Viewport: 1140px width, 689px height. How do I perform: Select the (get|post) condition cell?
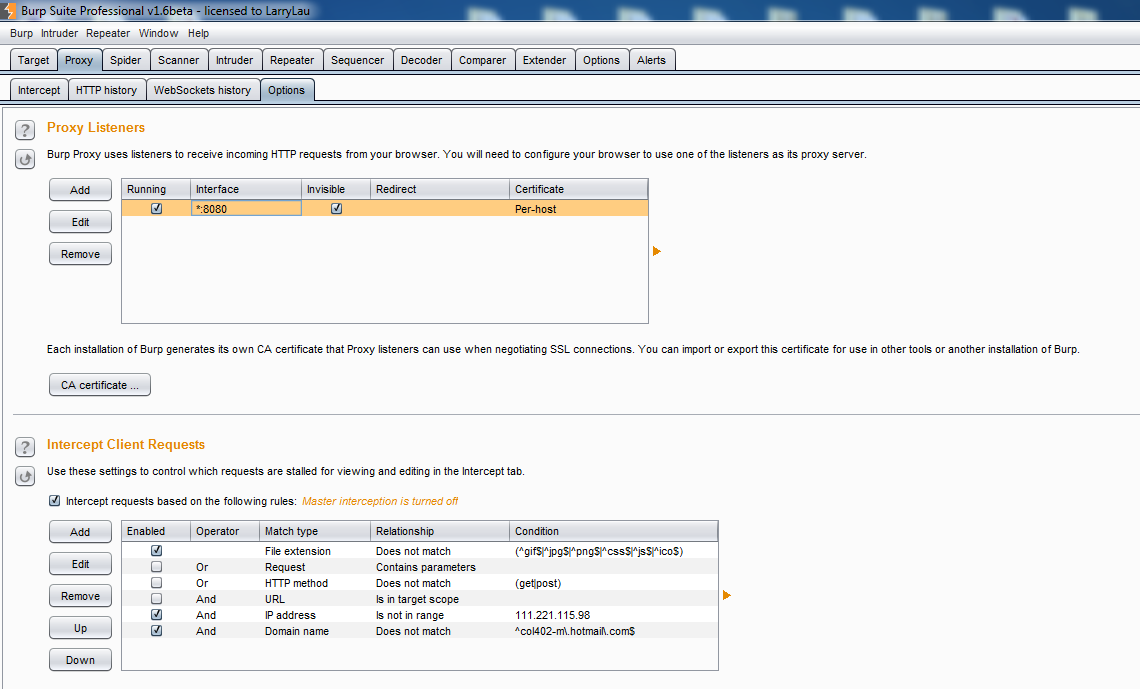(x=614, y=583)
